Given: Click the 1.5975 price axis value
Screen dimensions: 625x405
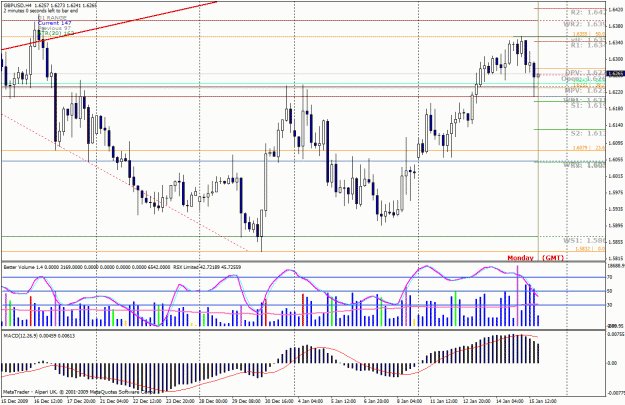Looking at the screenshot, I should click(615, 193).
